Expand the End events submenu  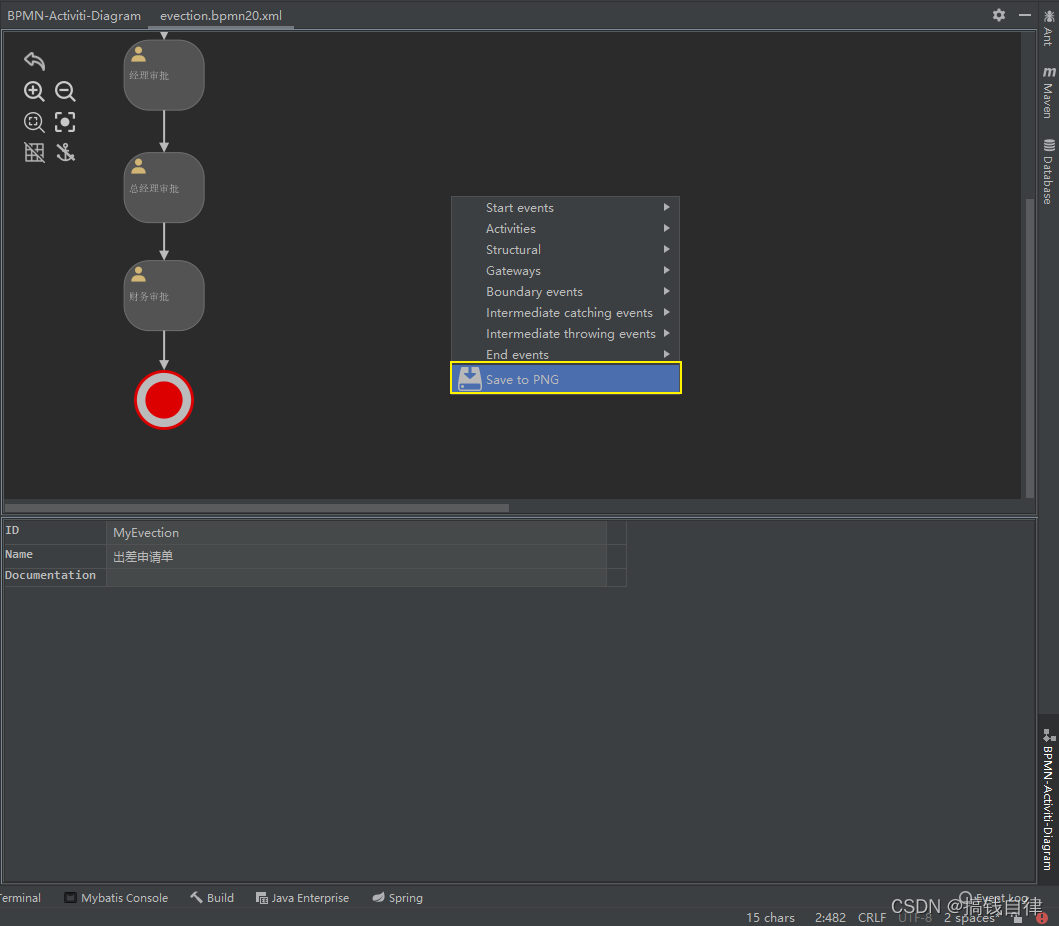[517, 354]
